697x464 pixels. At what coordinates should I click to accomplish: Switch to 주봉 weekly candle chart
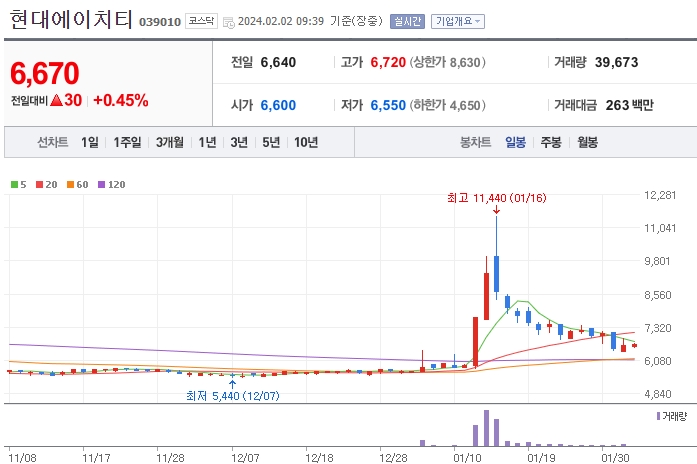551,142
